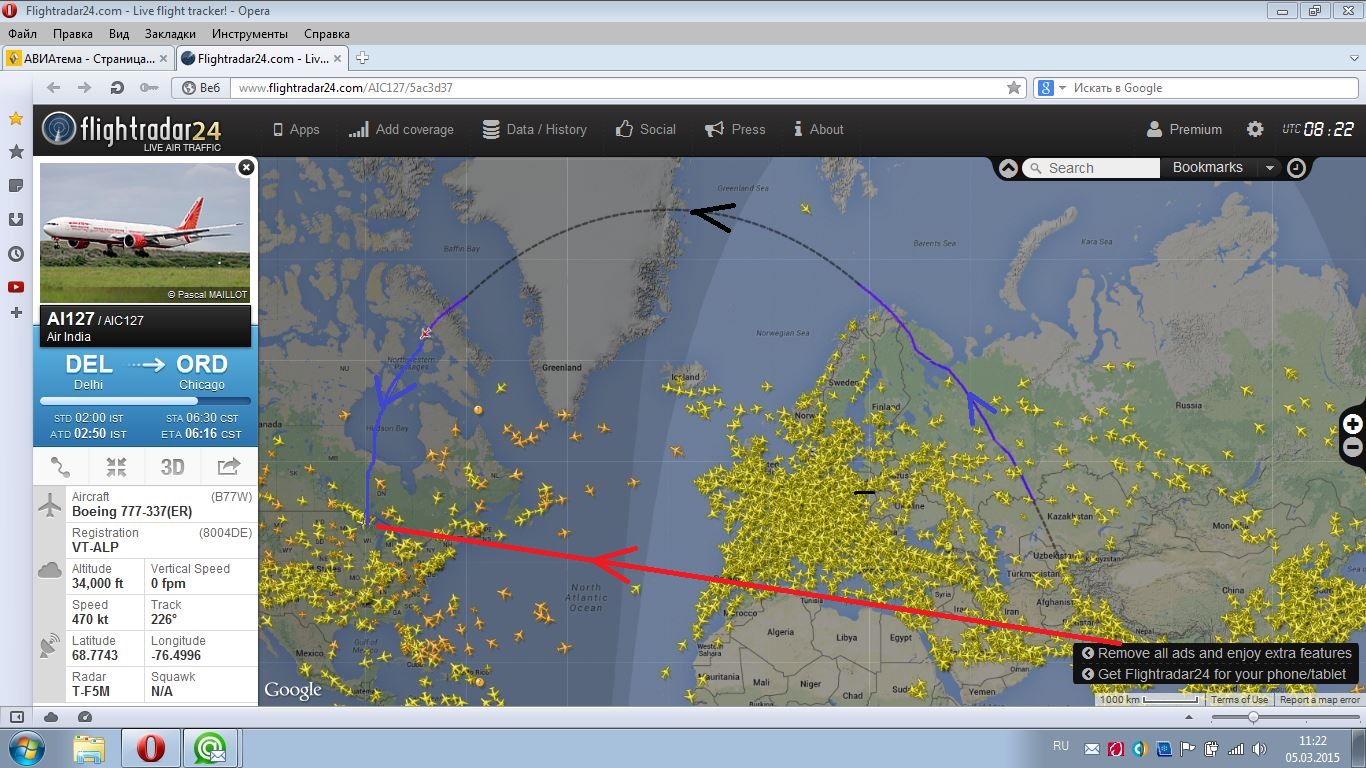
Task: Open the Закладки menu
Action: [x=170, y=33]
